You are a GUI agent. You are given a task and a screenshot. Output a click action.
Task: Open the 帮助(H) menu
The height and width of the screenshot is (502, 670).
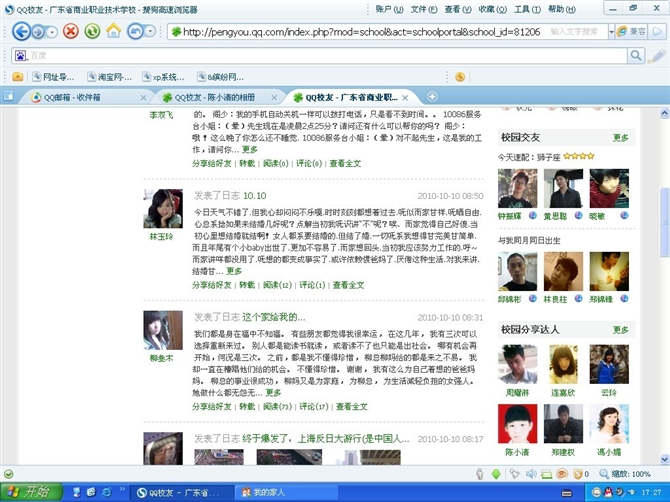point(561,9)
